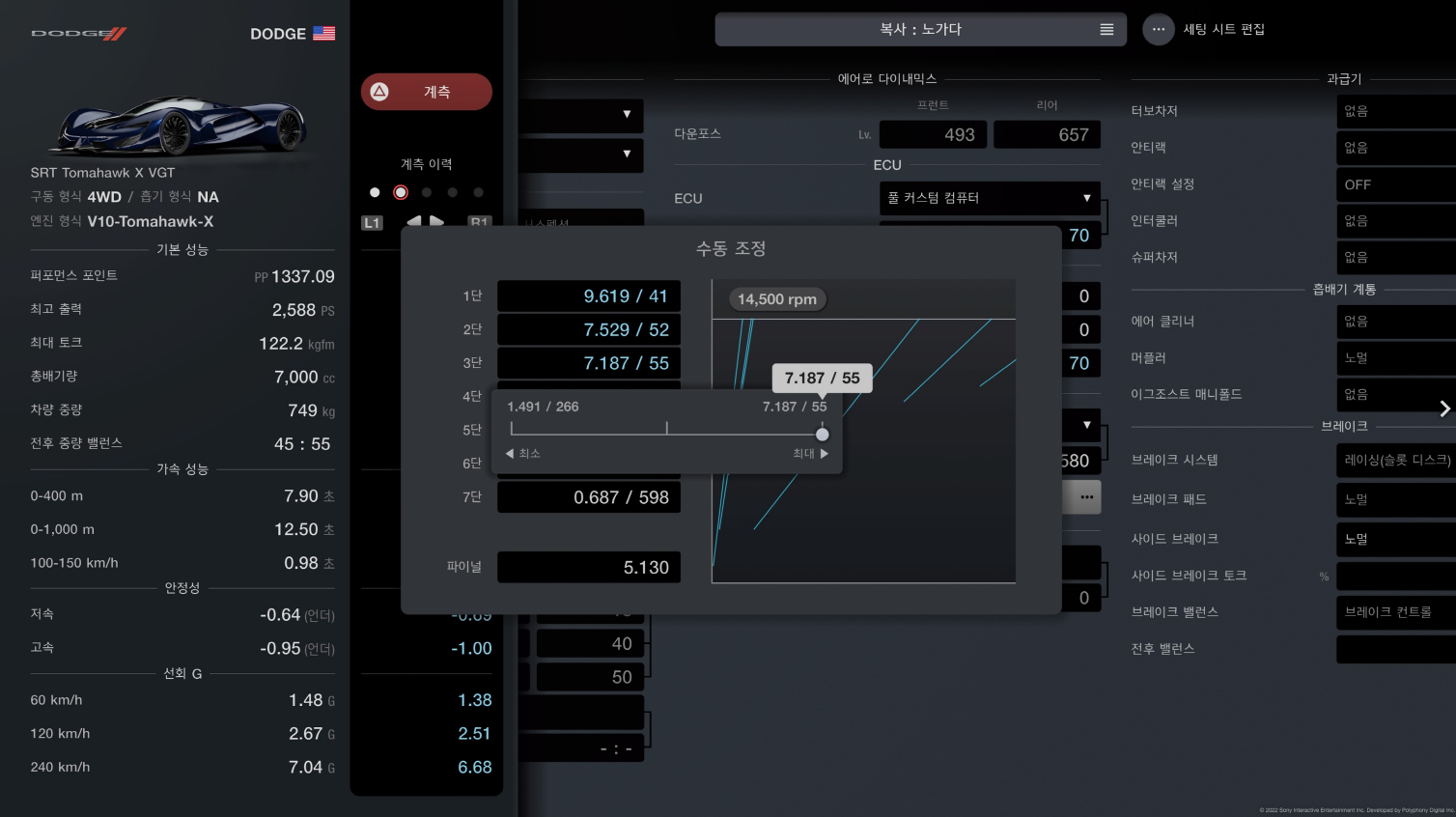Open the 복사 : 노가다 setting sheet selector
Screen dimensions: 1456x817
pos(920,29)
